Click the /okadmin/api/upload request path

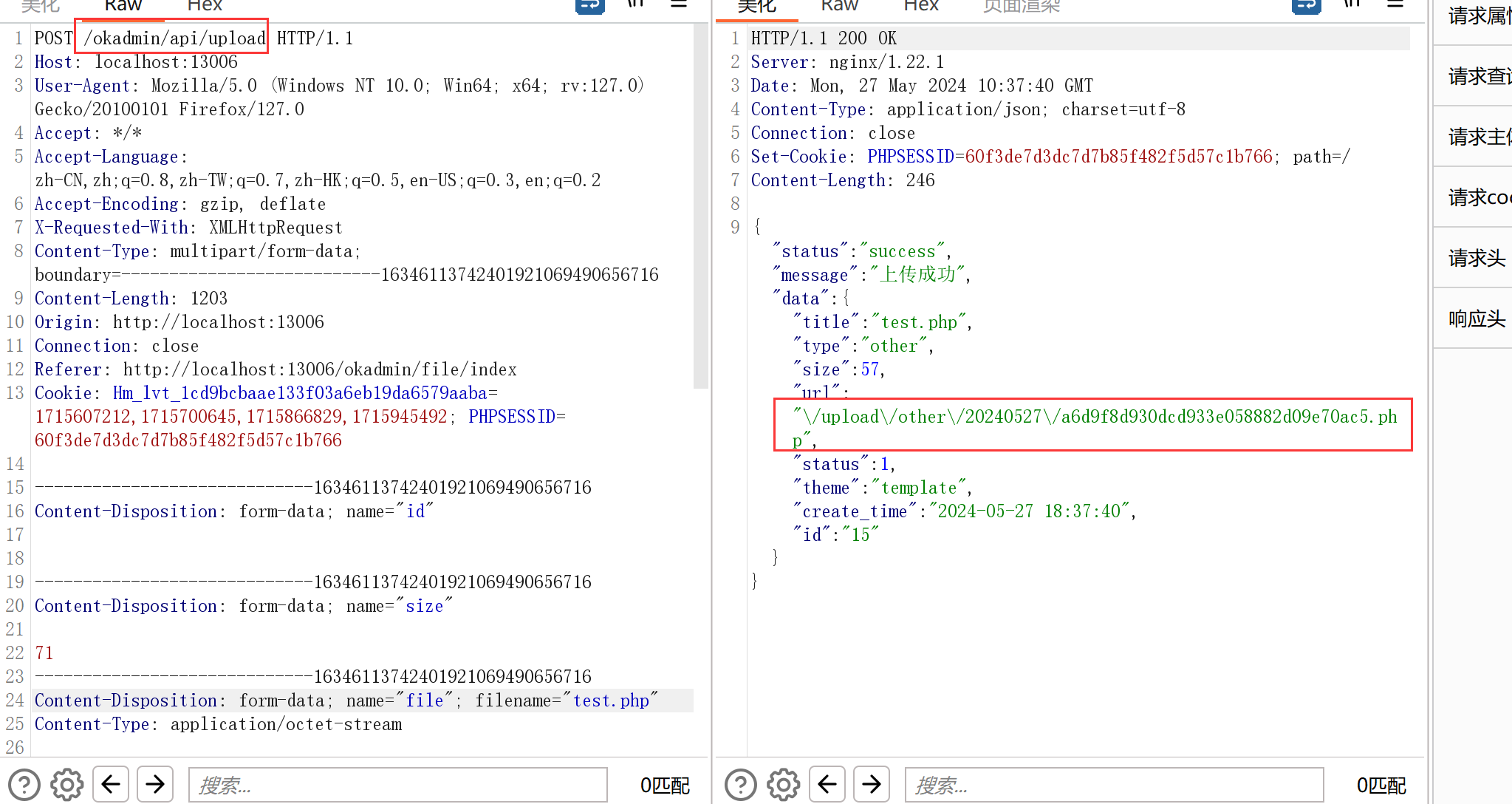point(174,38)
